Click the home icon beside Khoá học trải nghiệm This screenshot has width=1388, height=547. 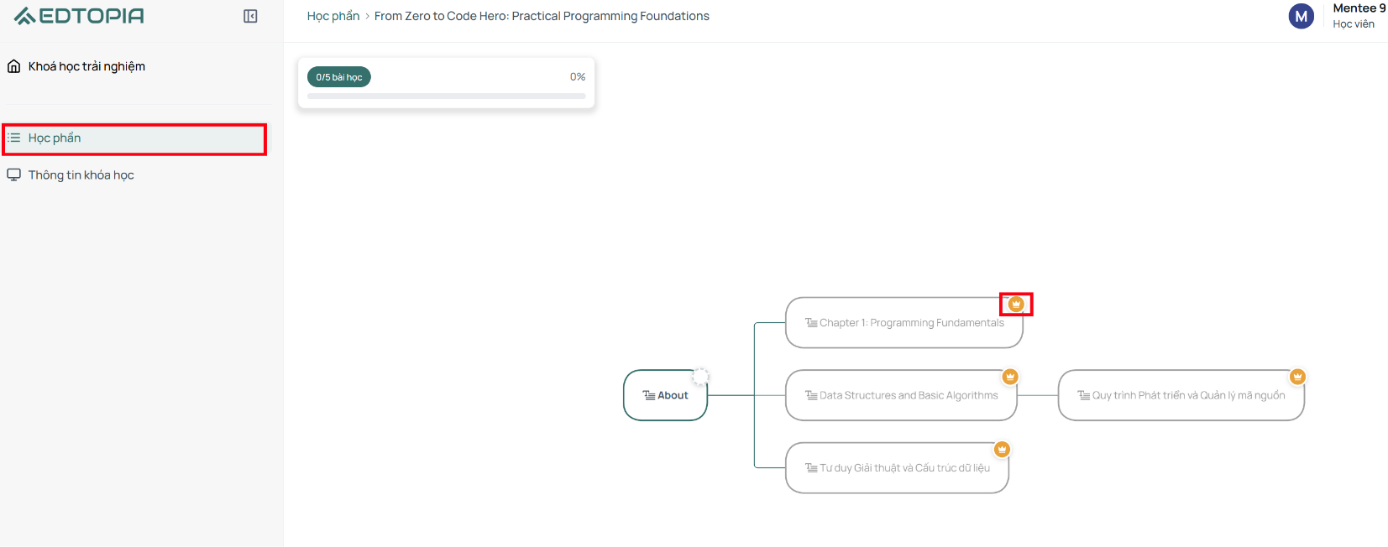[14, 66]
